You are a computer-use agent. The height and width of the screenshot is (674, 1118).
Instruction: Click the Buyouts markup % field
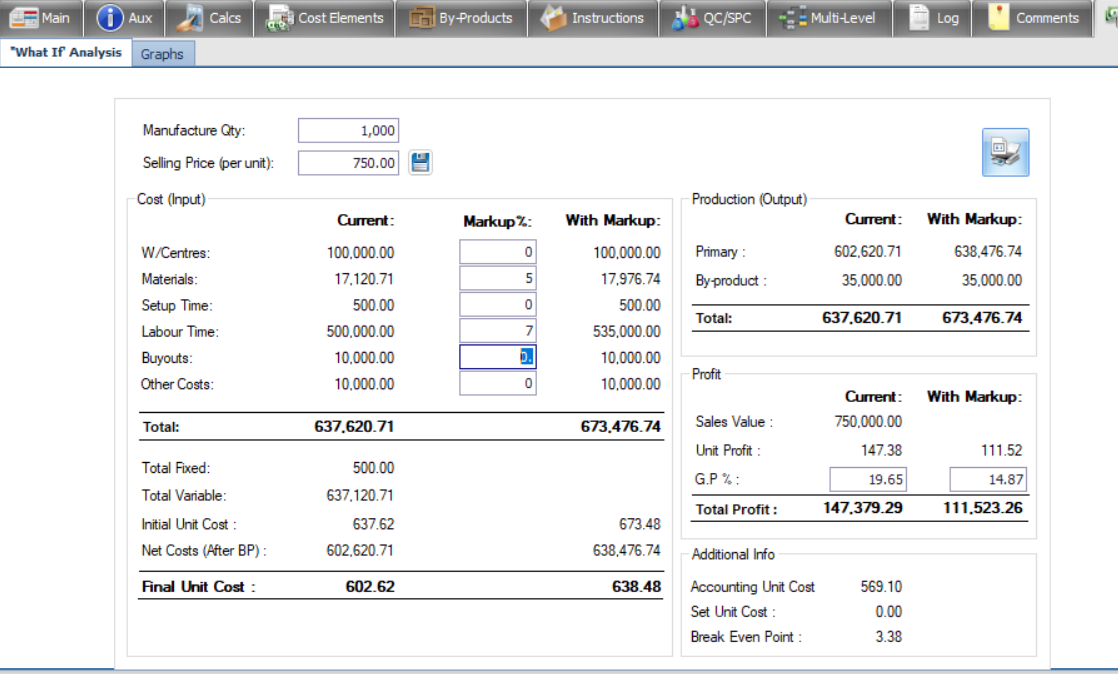pyautogui.click(x=498, y=357)
